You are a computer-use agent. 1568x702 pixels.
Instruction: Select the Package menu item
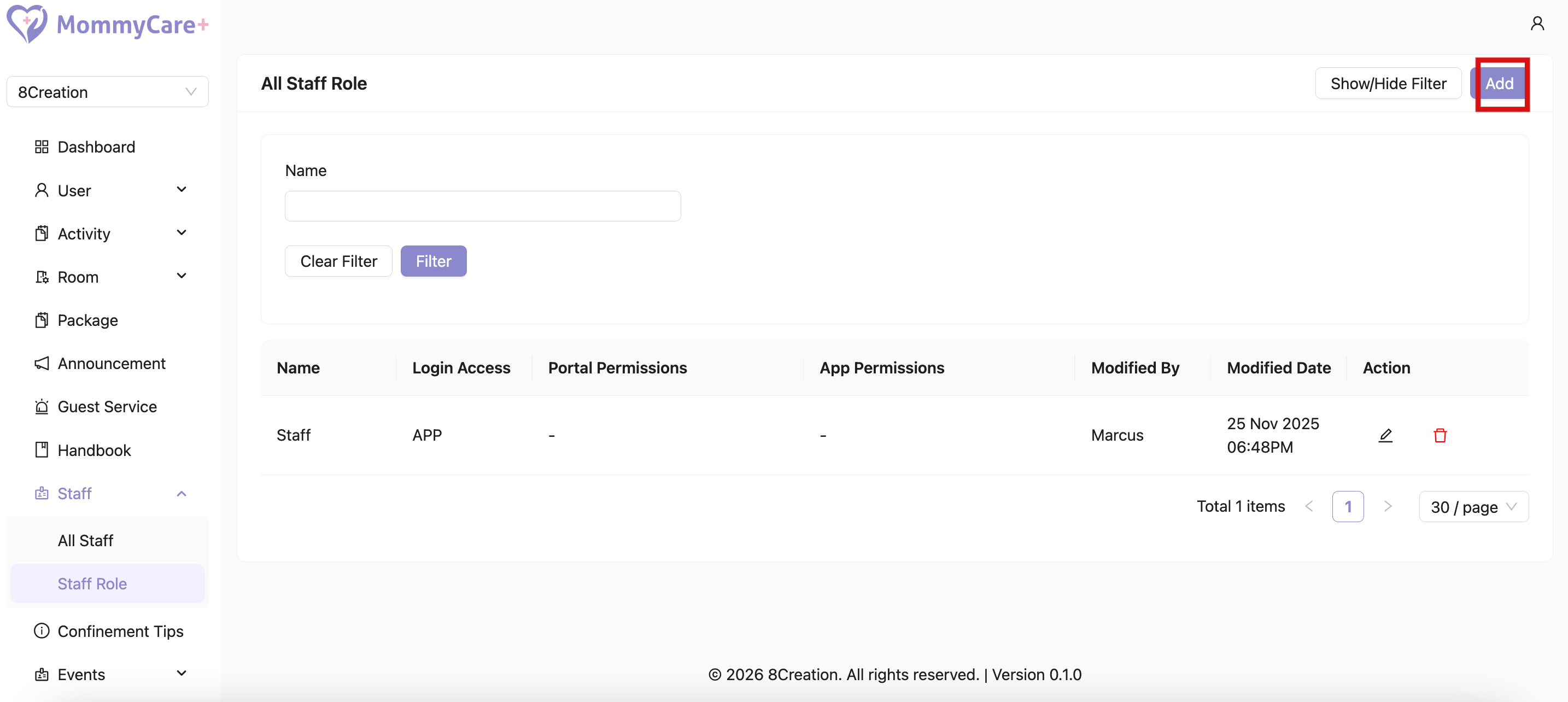87,320
